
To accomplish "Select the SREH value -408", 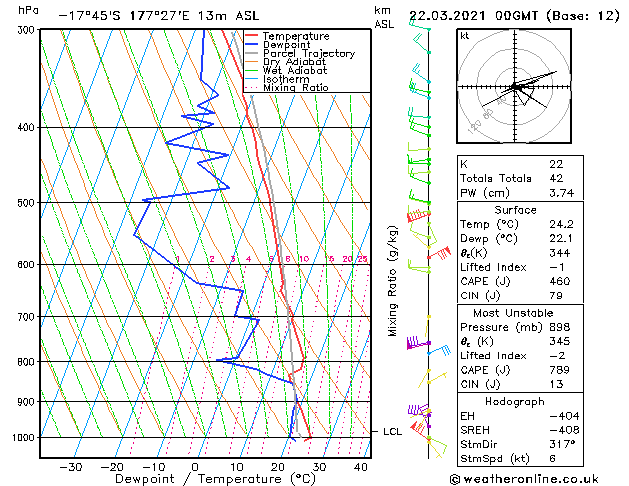I will 564,430.
